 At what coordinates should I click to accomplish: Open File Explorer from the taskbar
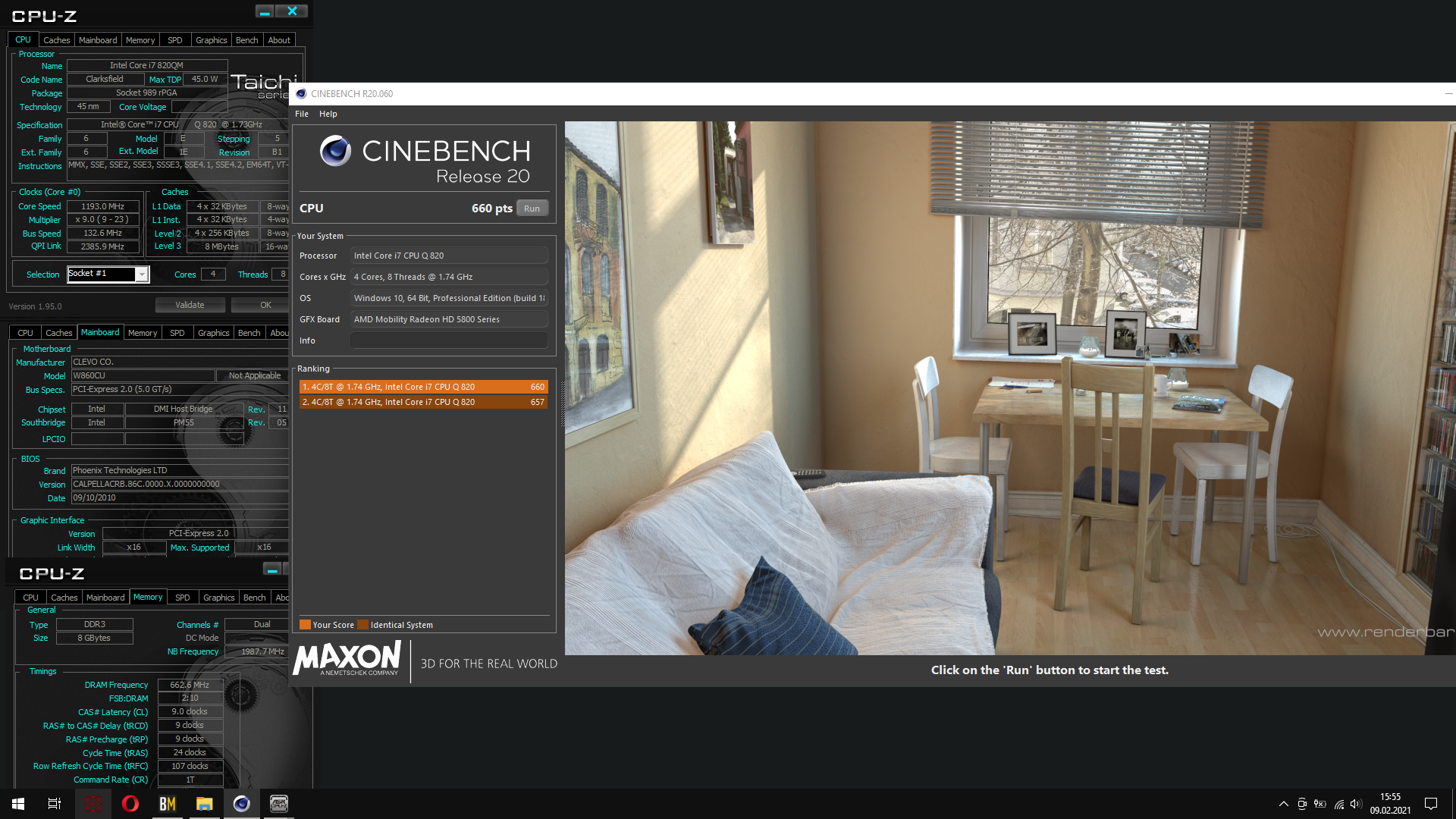tap(204, 804)
